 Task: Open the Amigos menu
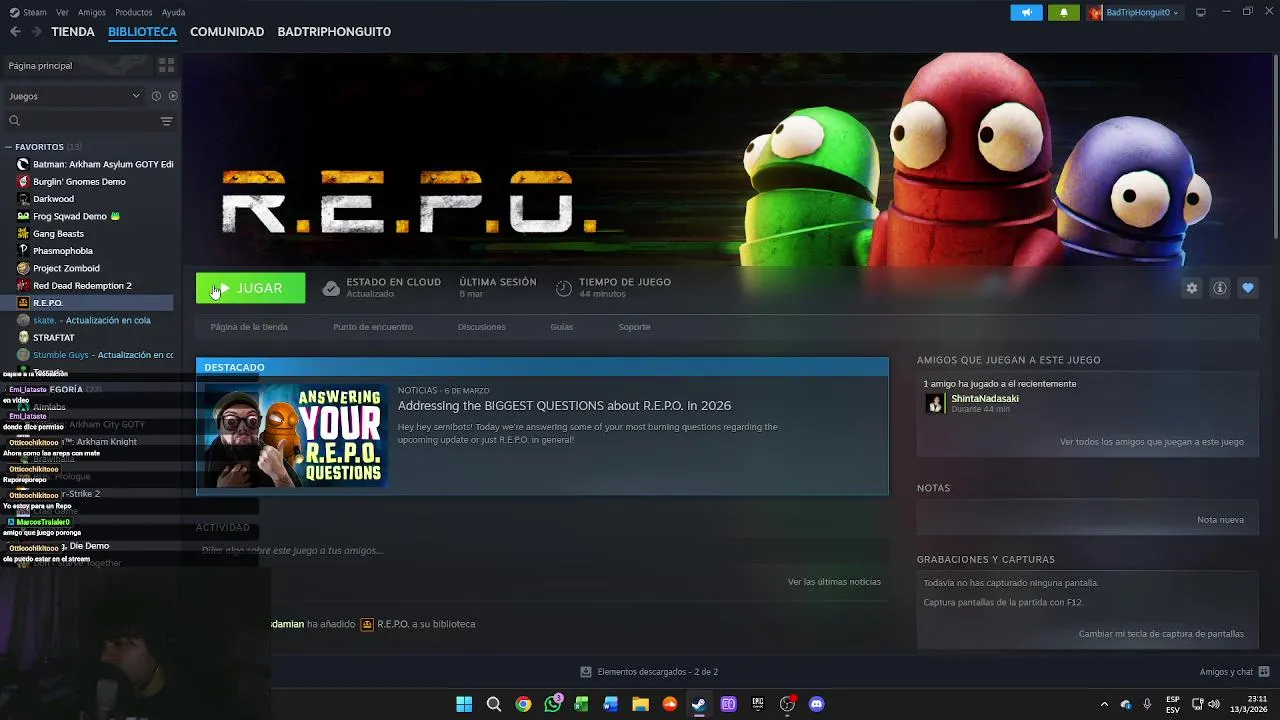click(92, 12)
